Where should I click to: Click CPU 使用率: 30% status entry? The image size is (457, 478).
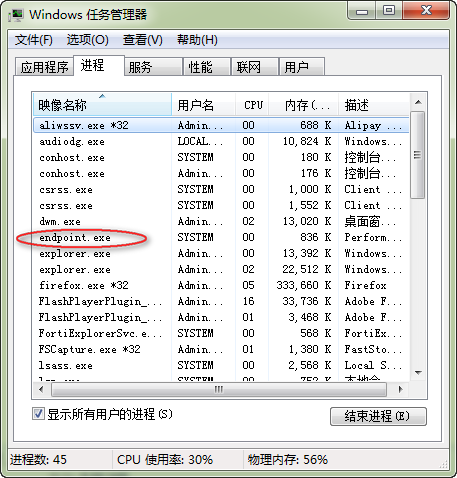pyautogui.click(x=165, y=460)
